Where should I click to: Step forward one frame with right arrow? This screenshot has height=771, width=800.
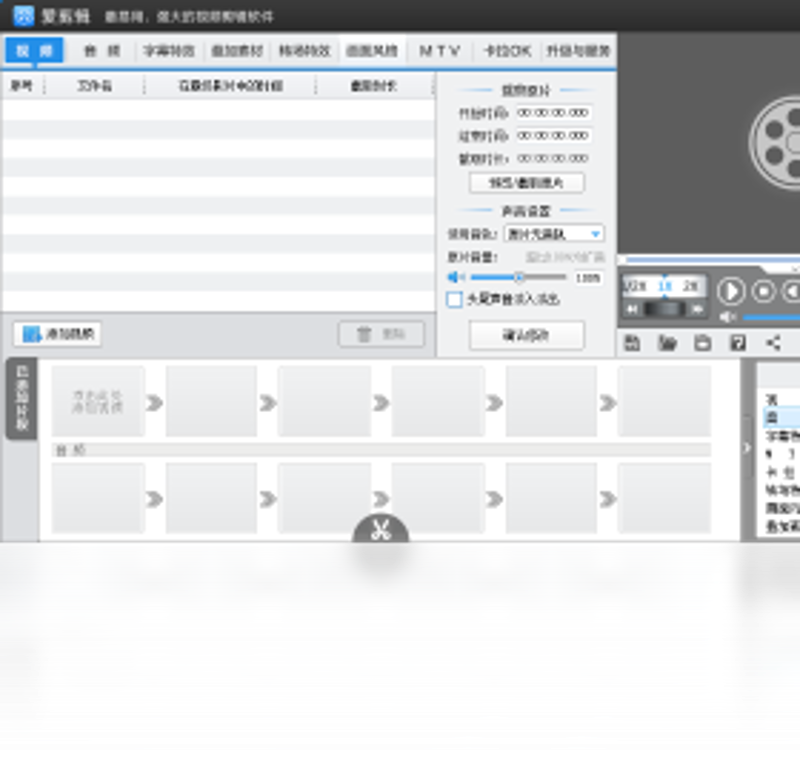tap(696, 309)
